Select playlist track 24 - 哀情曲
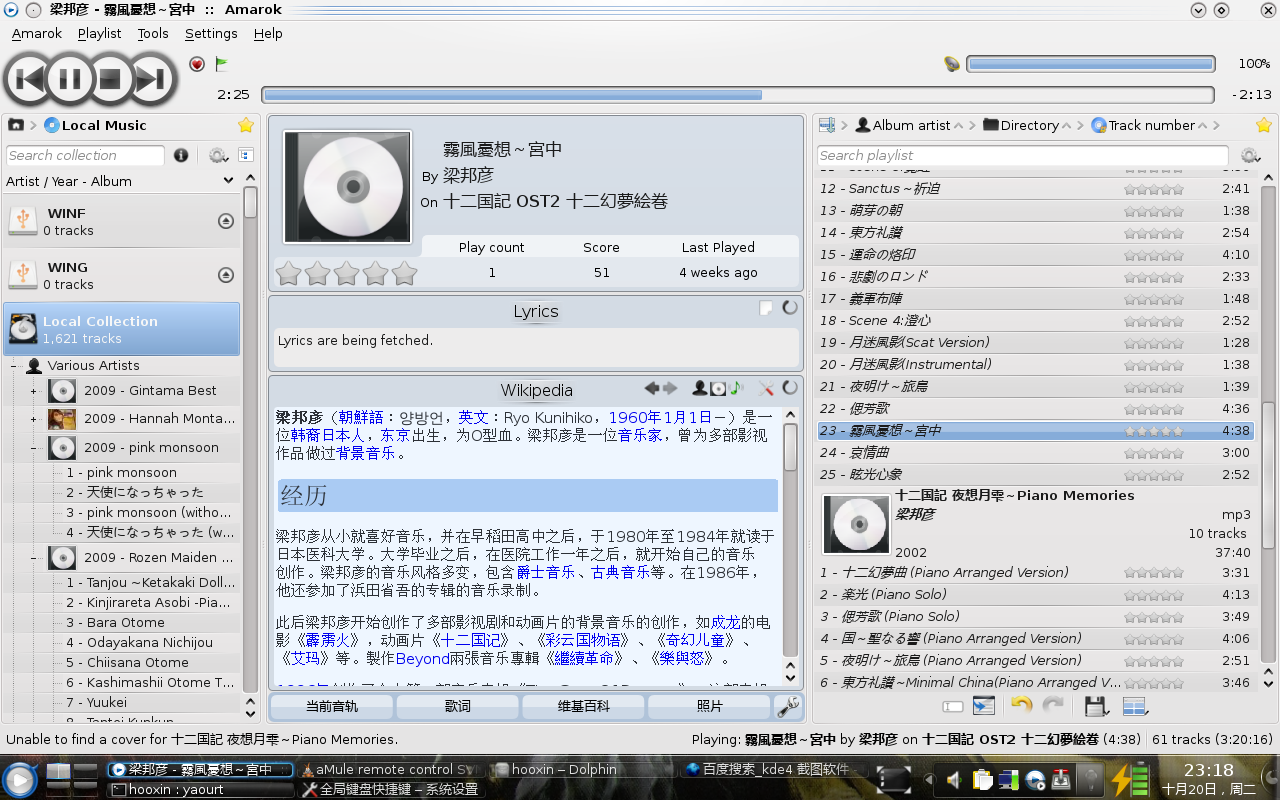 pos(1036,452)
